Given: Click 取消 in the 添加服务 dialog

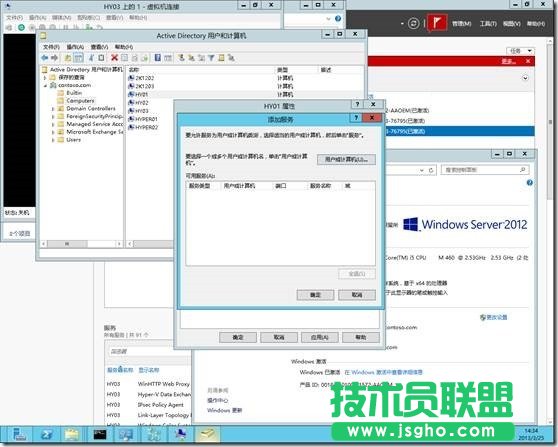Looking at the screenshot, I should [357, 295].
